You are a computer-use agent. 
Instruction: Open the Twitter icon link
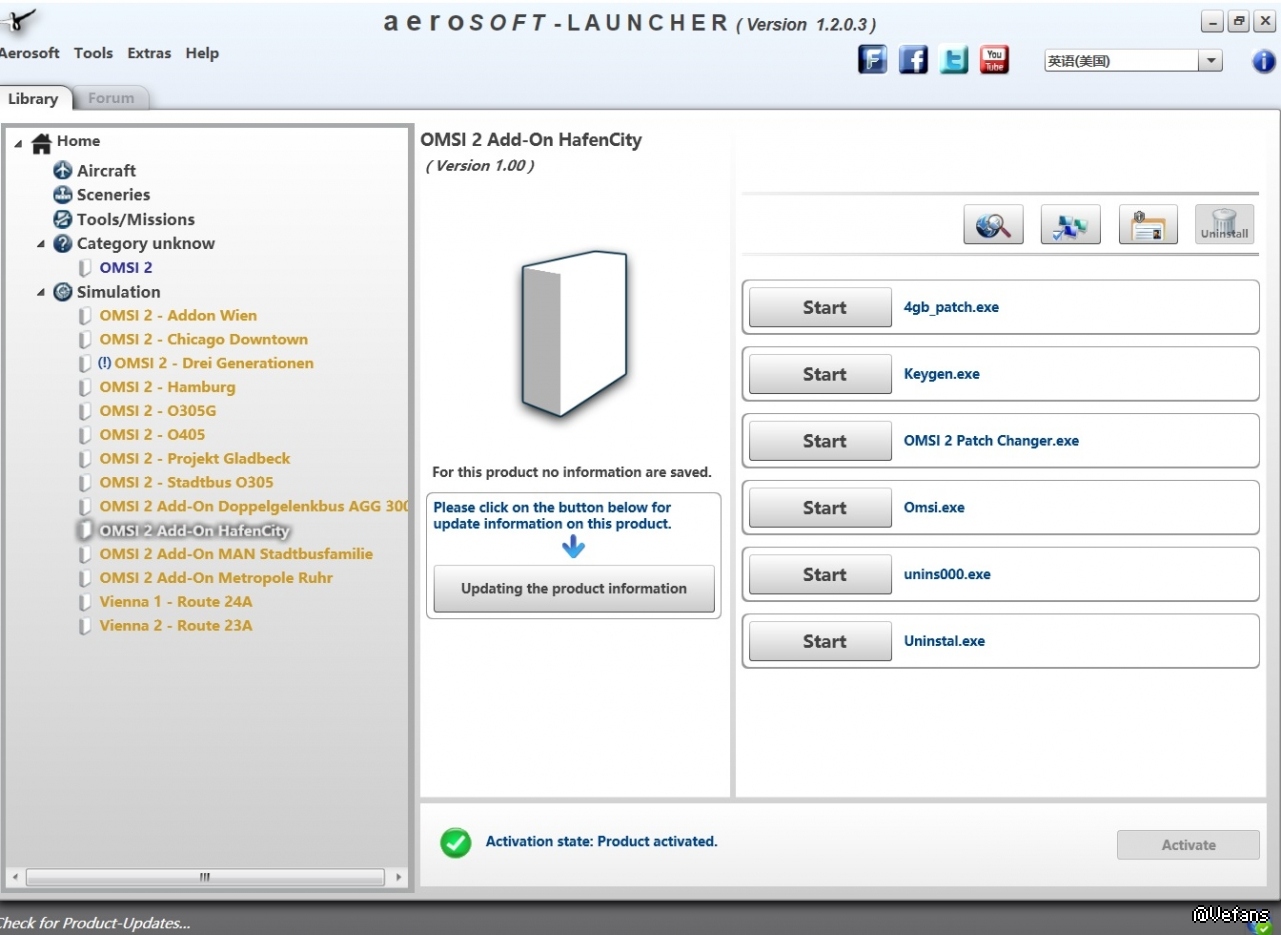tap(954, 60)
